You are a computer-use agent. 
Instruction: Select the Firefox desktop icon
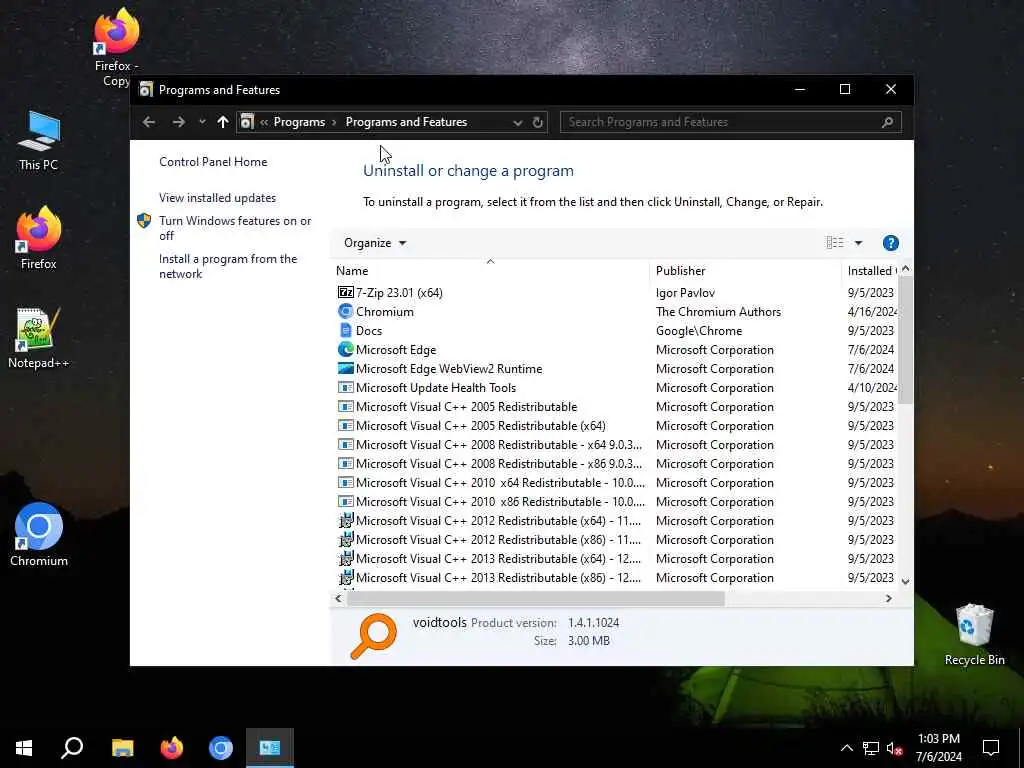pos(39,238)
